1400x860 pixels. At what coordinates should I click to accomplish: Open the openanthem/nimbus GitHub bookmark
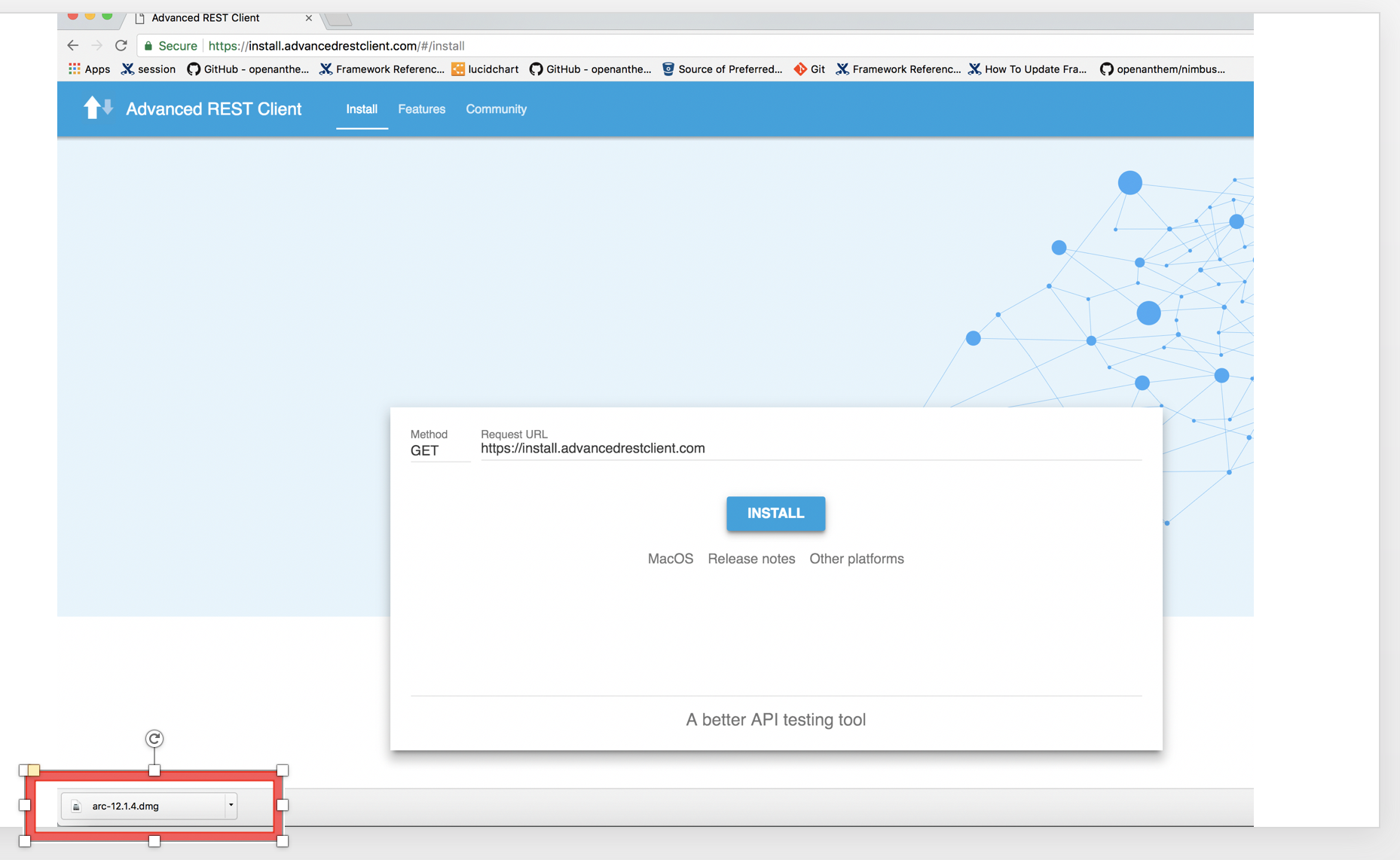(x=1162, y=69)
